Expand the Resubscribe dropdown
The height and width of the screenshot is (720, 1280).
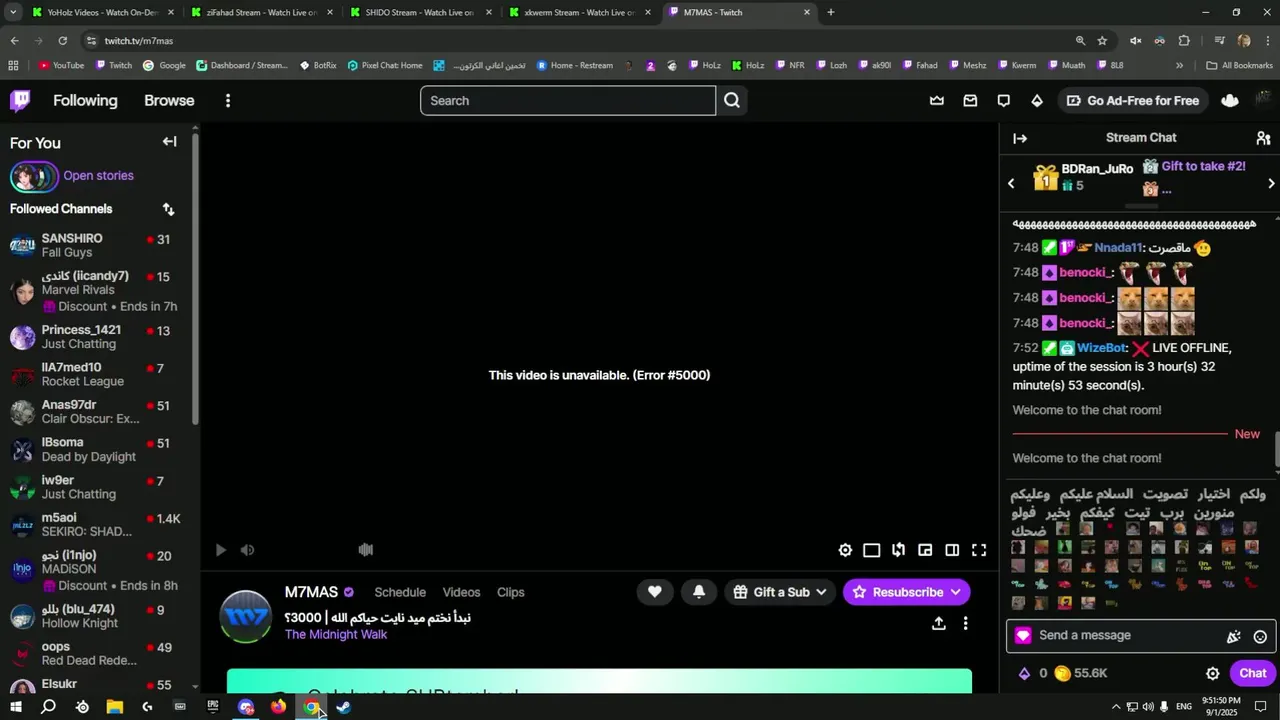(955, 592)
